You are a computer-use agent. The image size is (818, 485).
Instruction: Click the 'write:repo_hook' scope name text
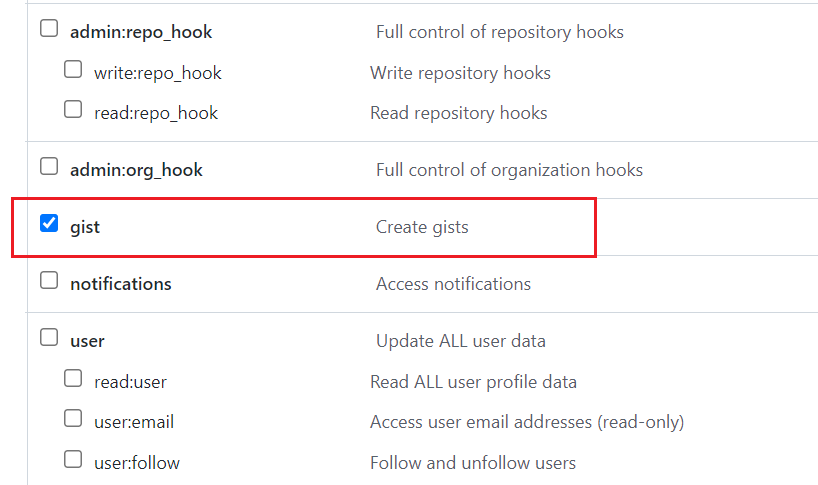click(158, 73)
